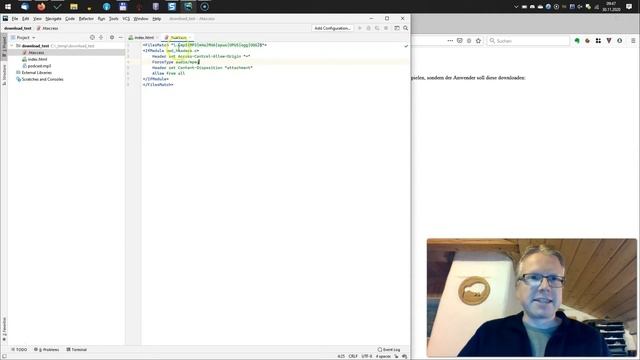This screenshot has height=360, width=640.
Task: Click the green Evernote extension icon in Firefox
Action: tap(577, 41)
